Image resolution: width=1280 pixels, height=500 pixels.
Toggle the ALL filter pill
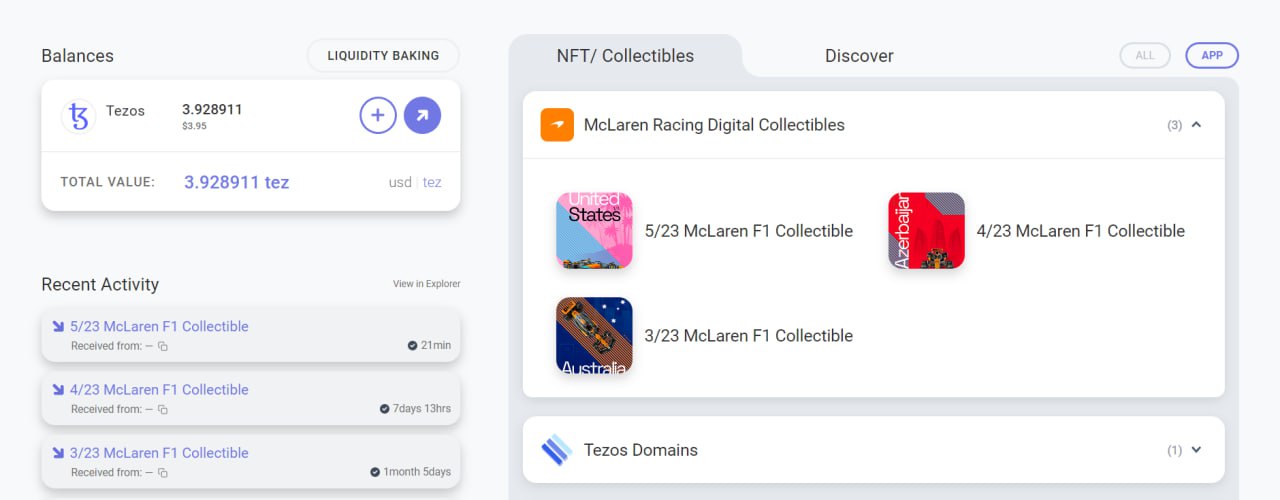coord(1145,56)
